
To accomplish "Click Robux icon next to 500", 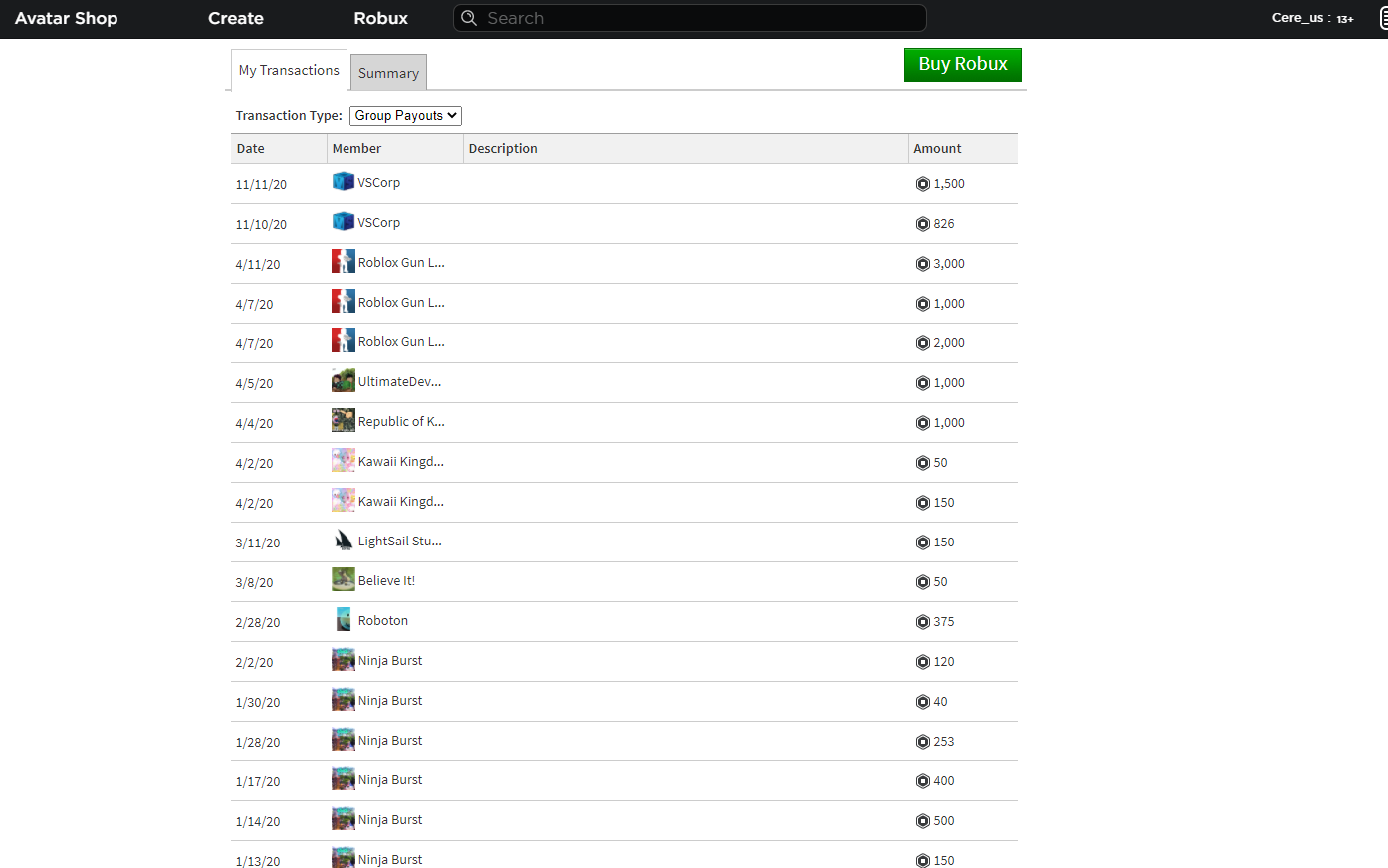I will 923,821.
